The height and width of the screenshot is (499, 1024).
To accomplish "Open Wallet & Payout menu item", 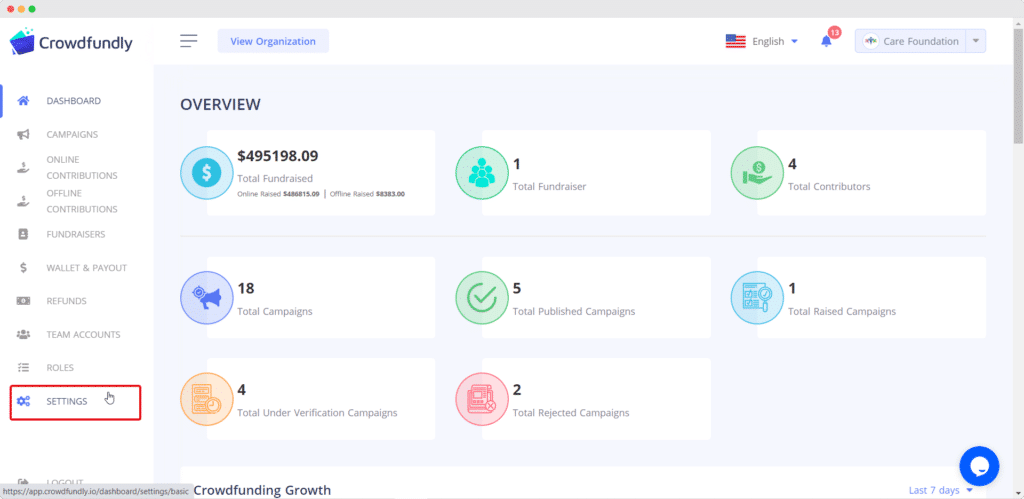I will click(x=86, y=268).
